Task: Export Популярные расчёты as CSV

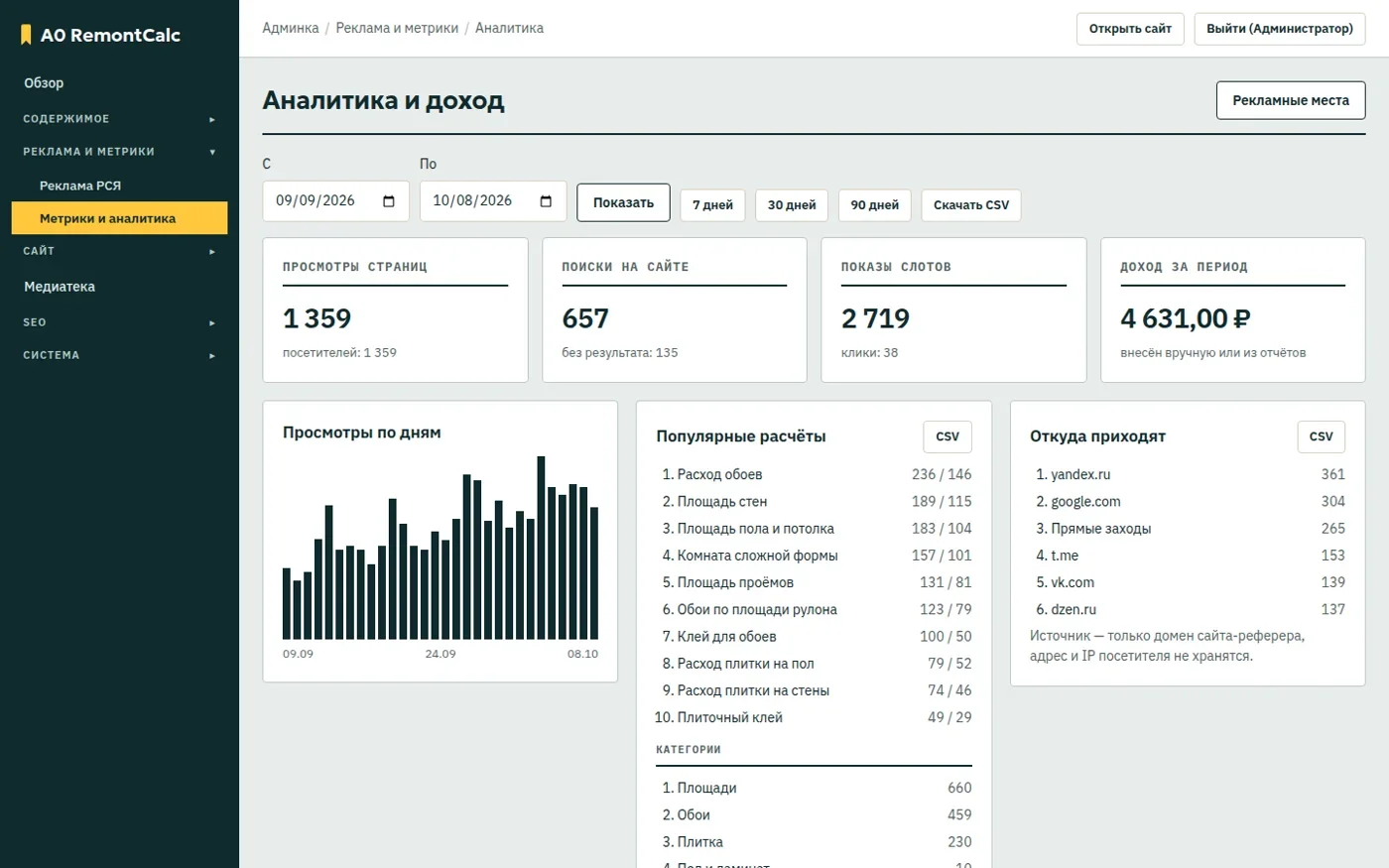Action: tap(947, 436)
